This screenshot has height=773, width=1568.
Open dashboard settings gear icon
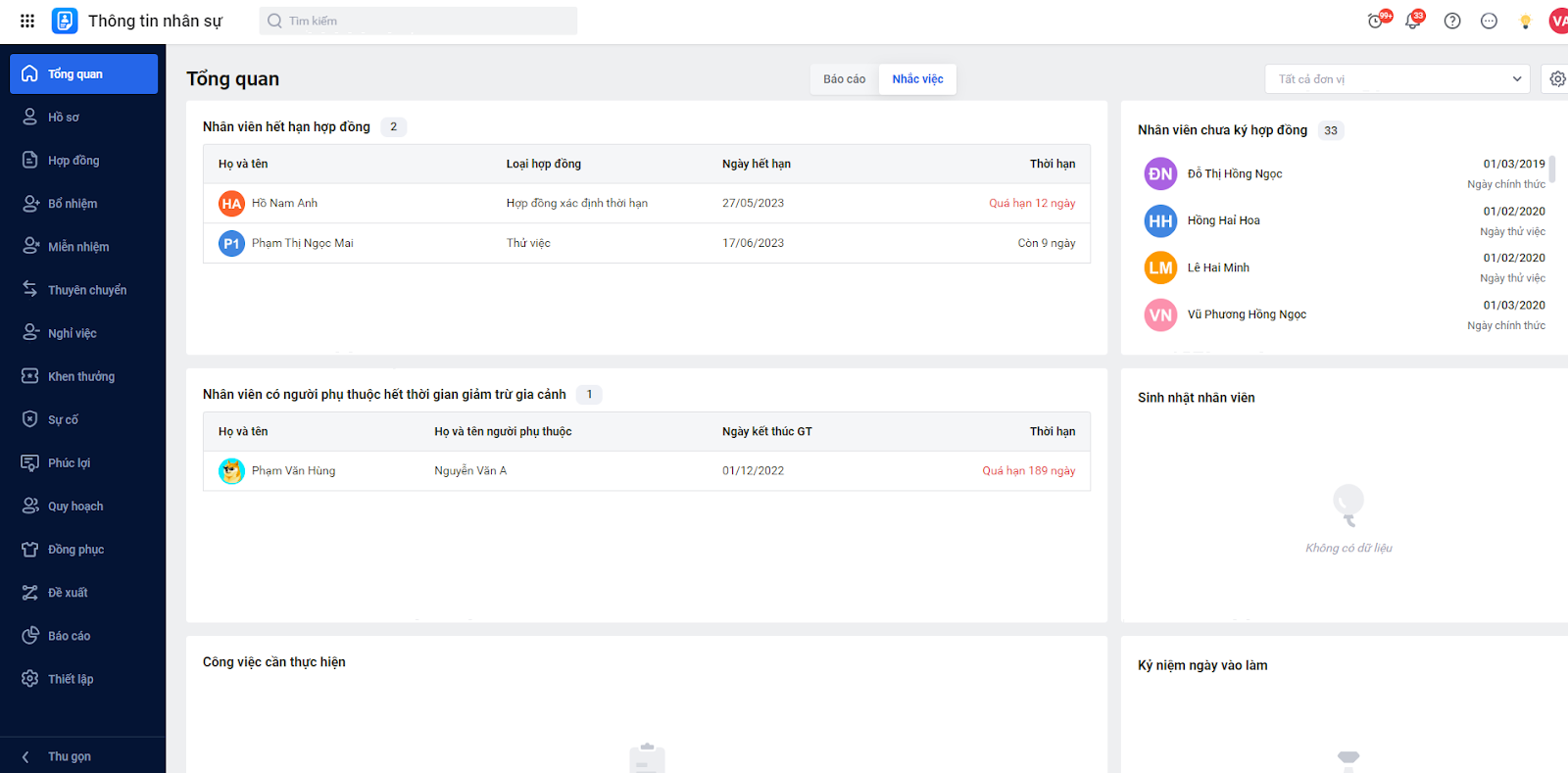[1557, 79]
